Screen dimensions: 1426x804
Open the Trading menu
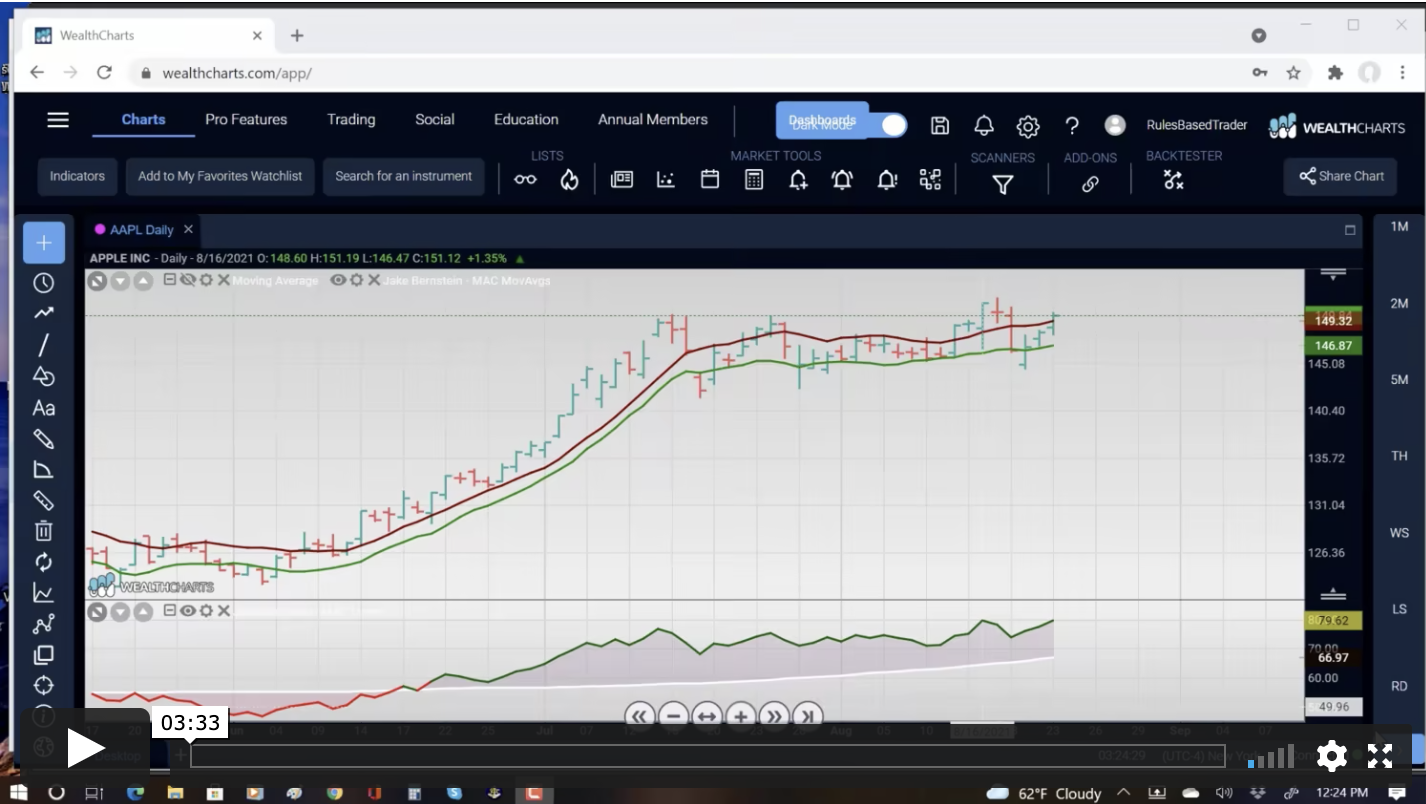351,119
